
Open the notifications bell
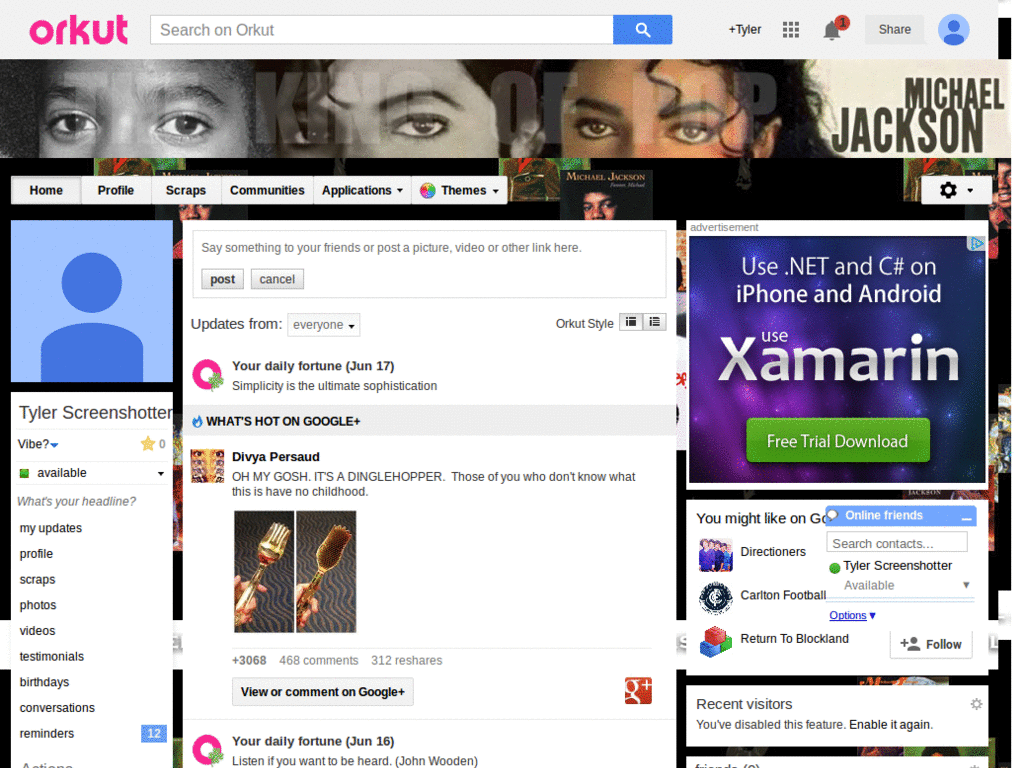(x=831, y=30)
